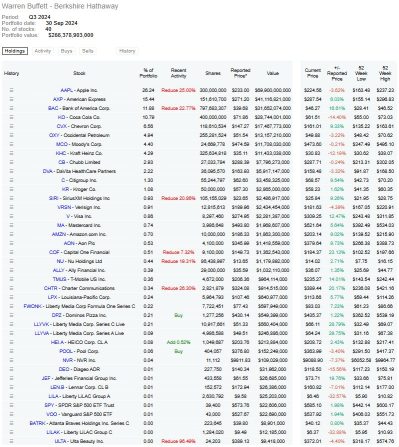Open the History tab

click(x=127, y=51)
